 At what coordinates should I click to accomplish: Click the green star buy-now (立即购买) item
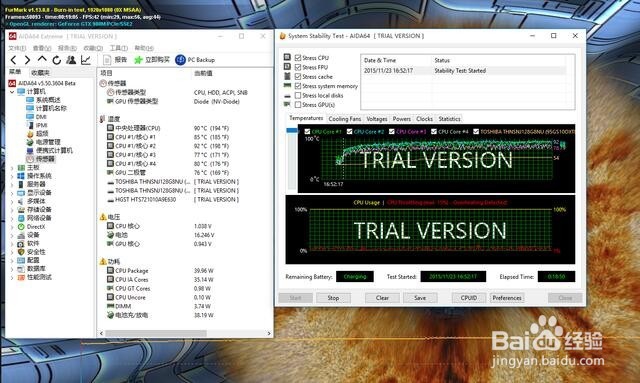point(152,60)
